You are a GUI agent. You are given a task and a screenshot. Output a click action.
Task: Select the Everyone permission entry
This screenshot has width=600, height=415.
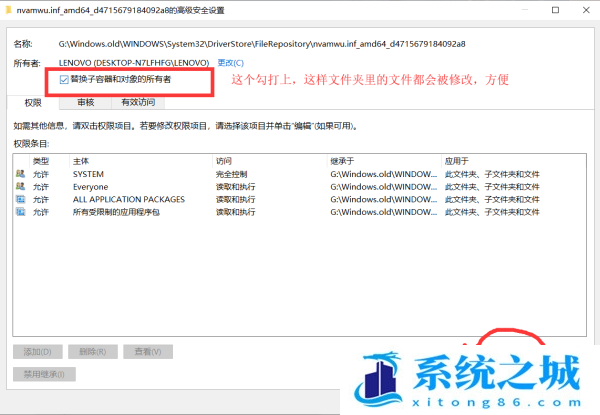tap(90, 187)
